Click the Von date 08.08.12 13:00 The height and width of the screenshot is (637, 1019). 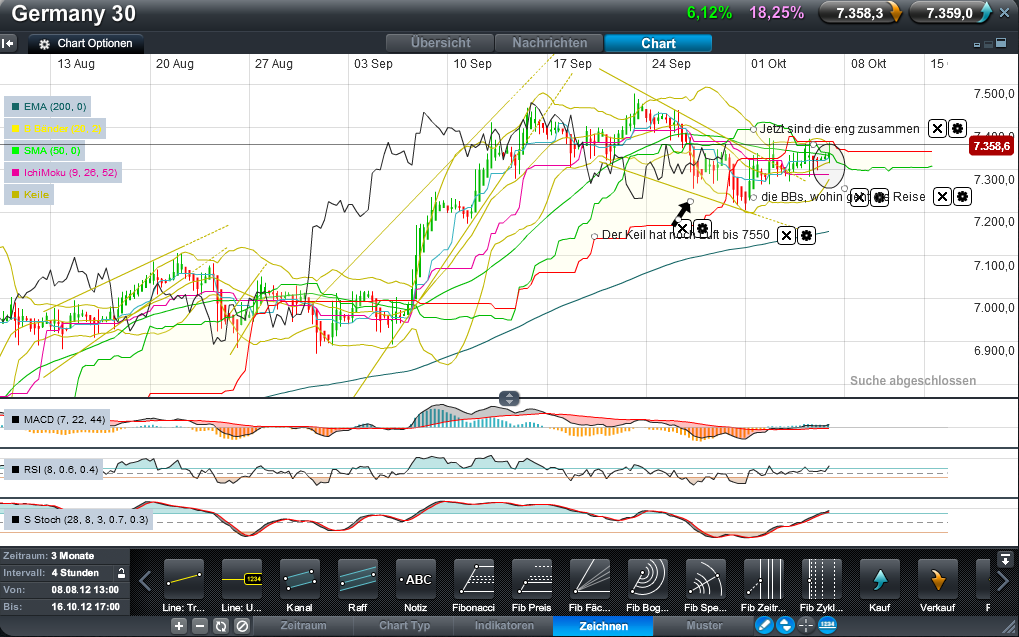click(x=85, y=590)
